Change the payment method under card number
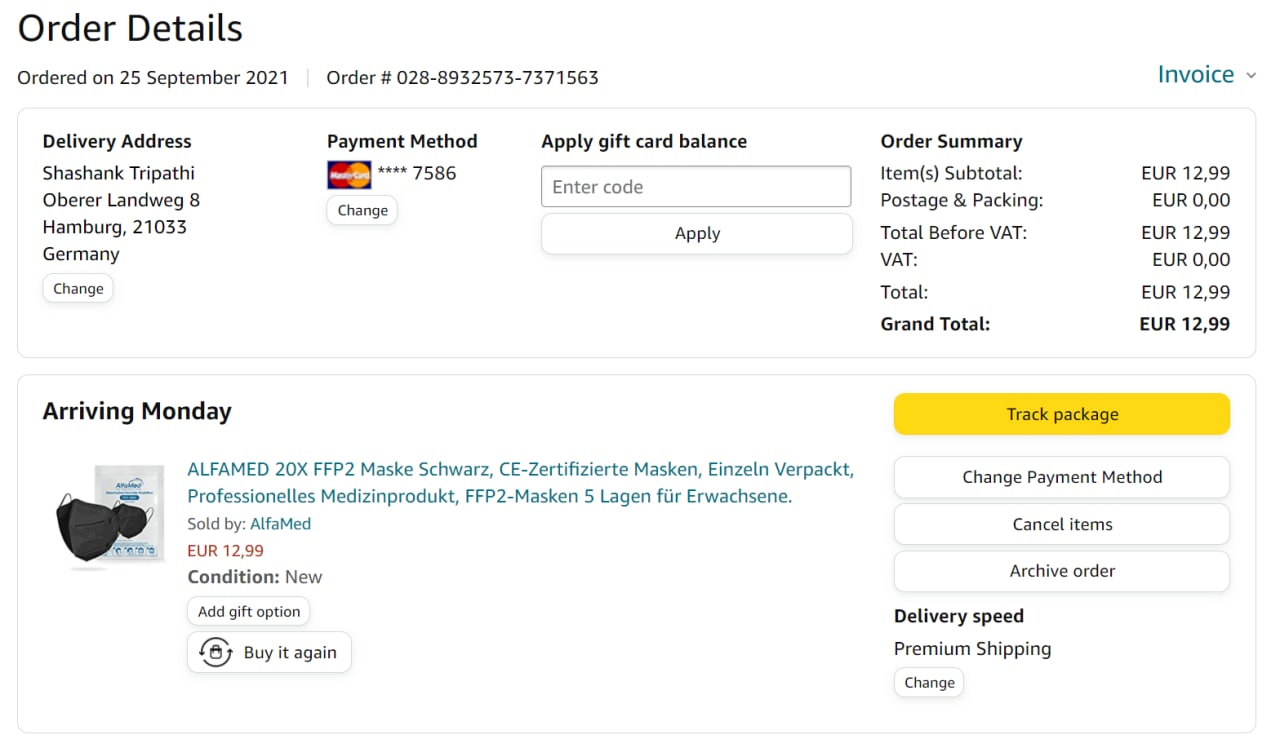Viewport: 1280px width, 739px height. 362,210
